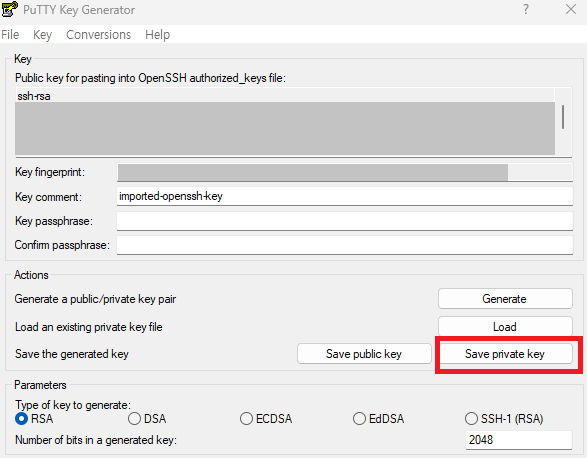
Task: Select the DSA key type
Action: click(147, 418)
